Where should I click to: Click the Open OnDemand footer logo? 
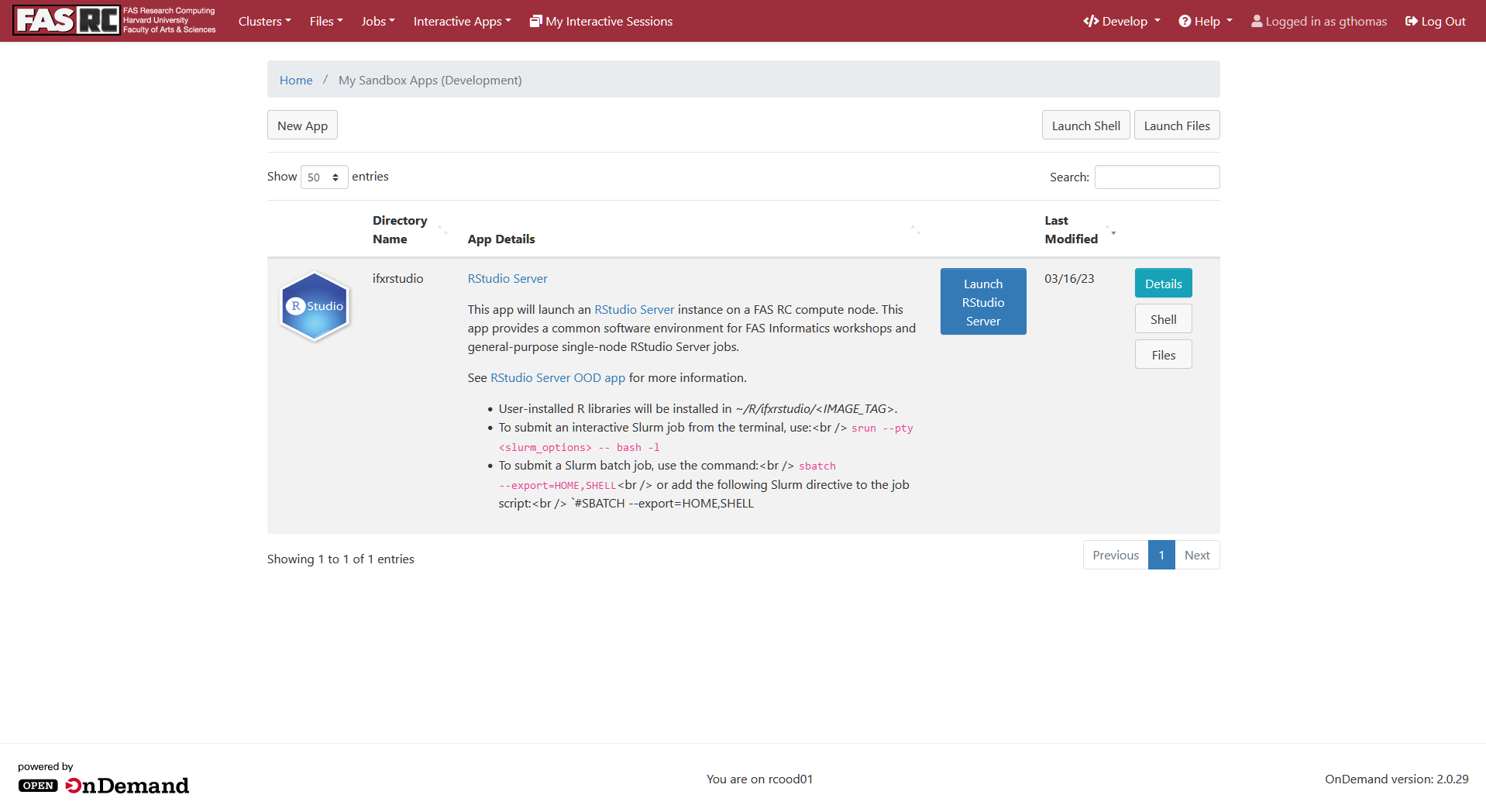pos(103,785)
